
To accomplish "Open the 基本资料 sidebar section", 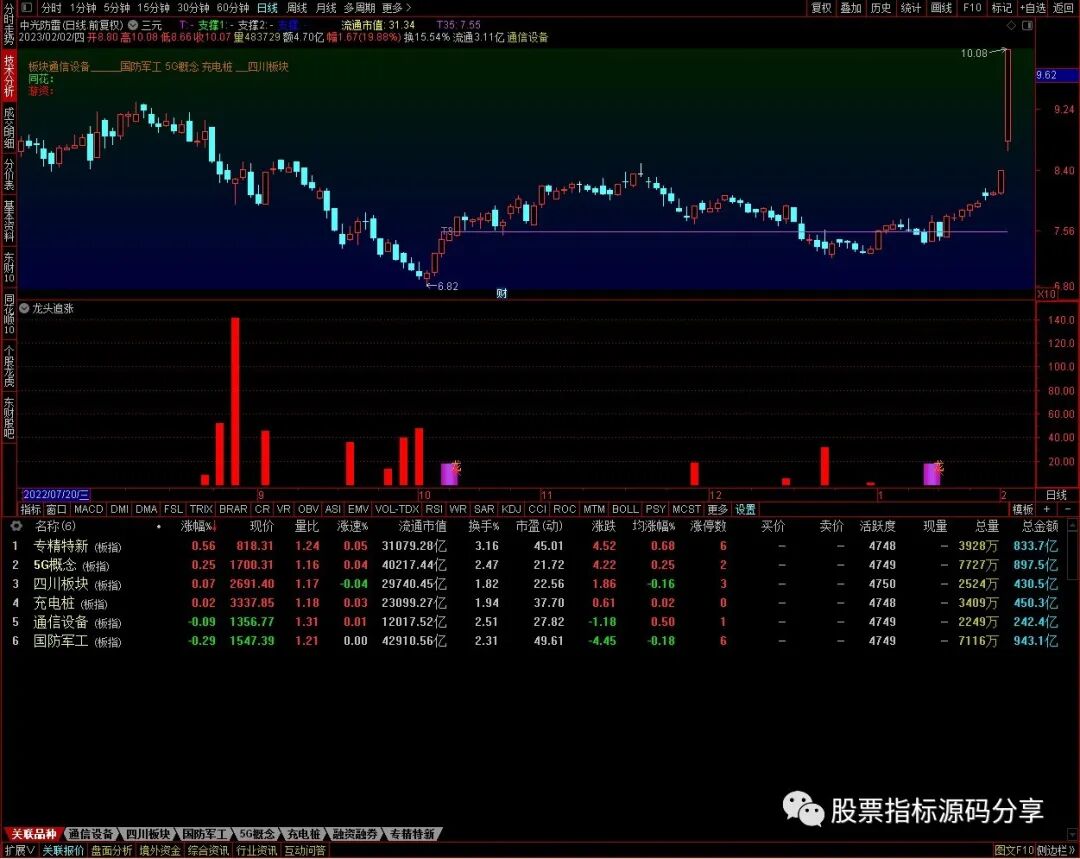I will coord(8,220).
